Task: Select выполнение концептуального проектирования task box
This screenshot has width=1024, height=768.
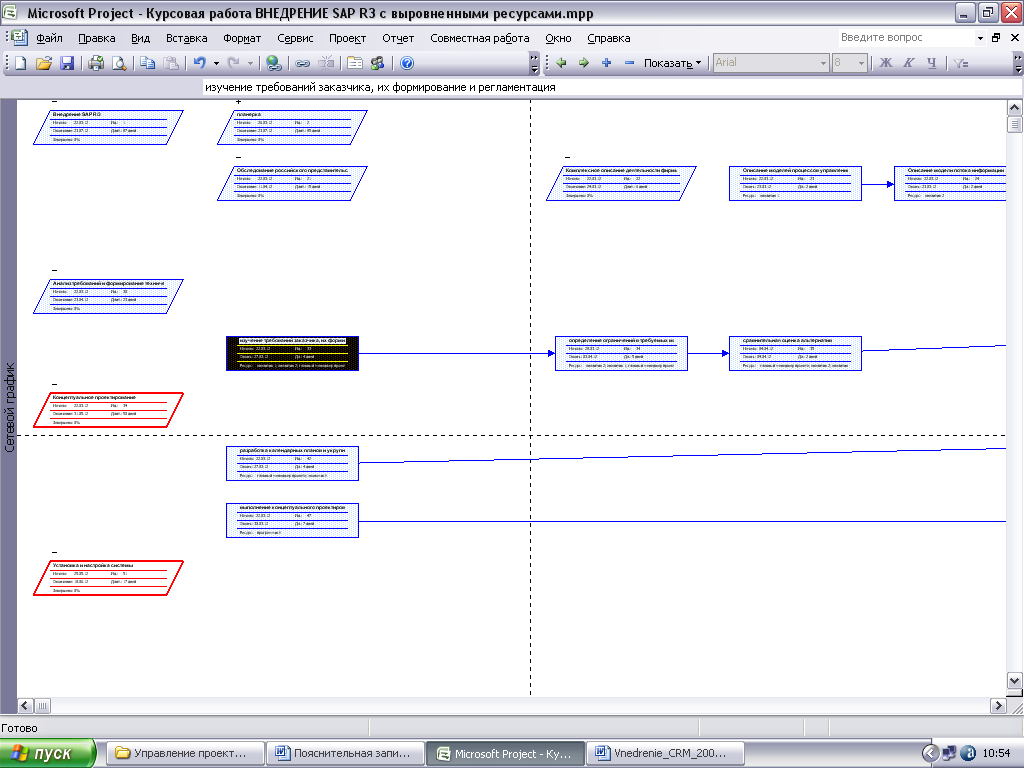Action: coord(293,520)
